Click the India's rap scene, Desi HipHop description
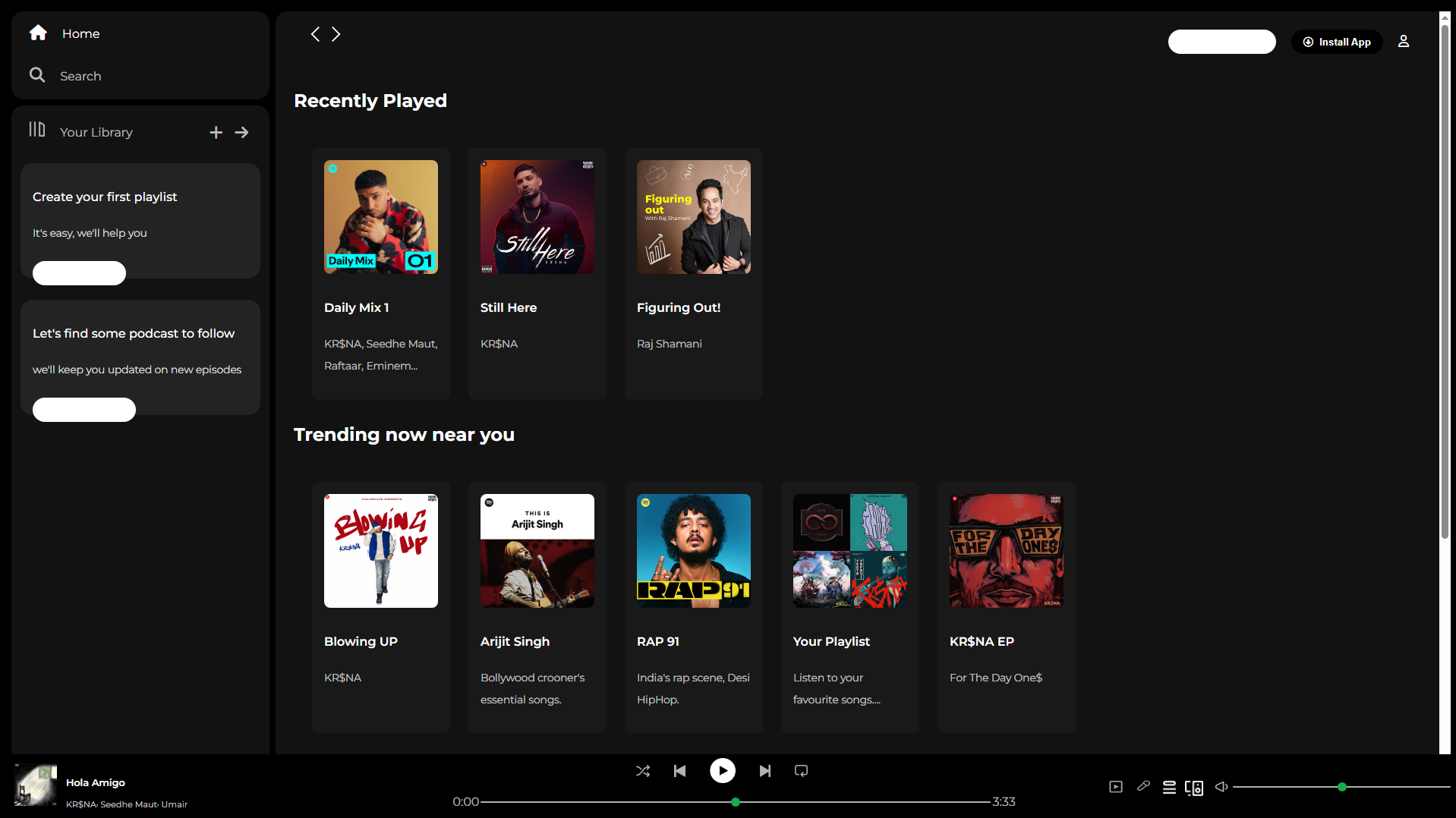Image resolution: width=1456 pixels, height=818 pixels. click(693, 688)
